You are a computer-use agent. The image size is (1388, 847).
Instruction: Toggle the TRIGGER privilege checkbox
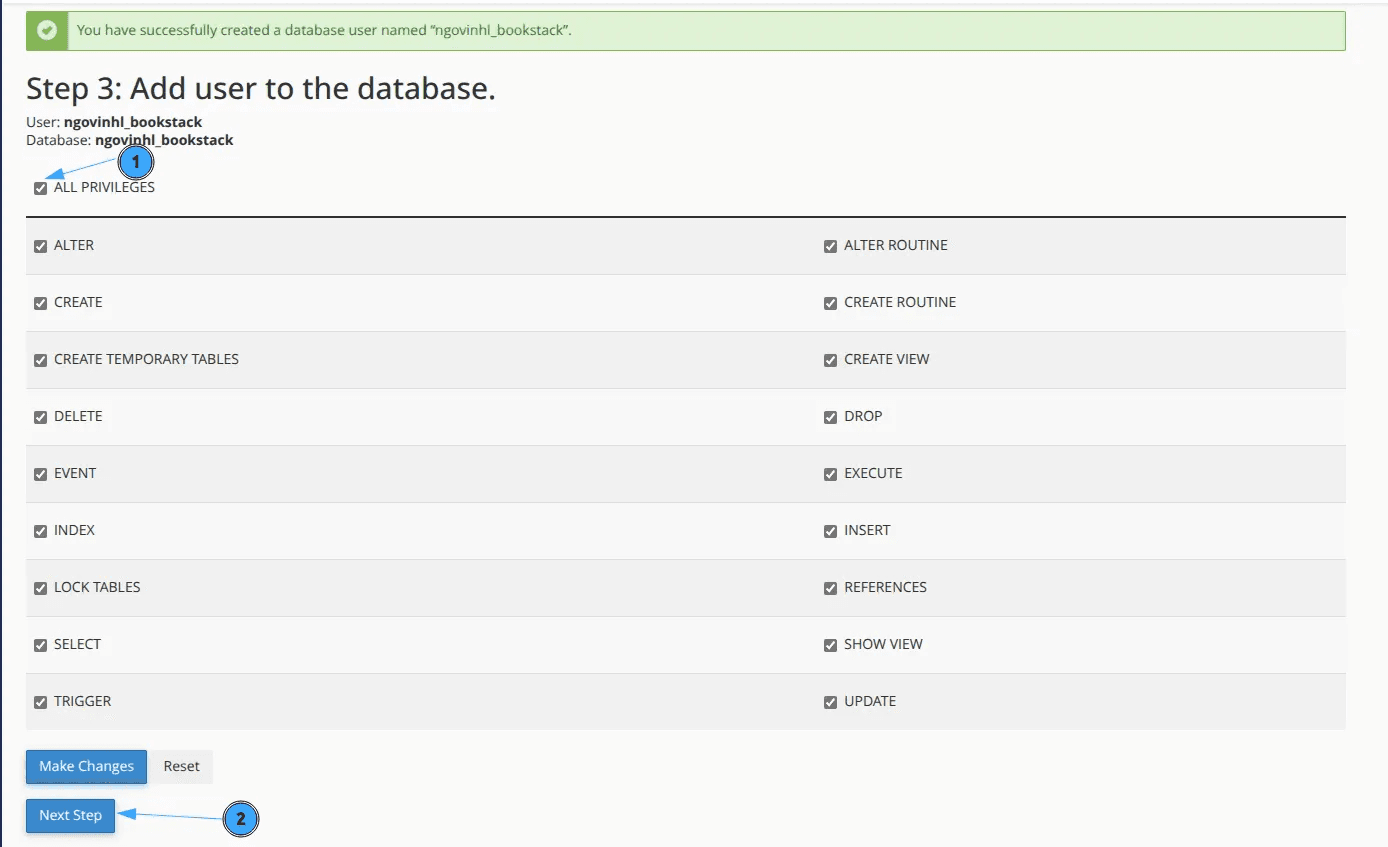[41, 702]
